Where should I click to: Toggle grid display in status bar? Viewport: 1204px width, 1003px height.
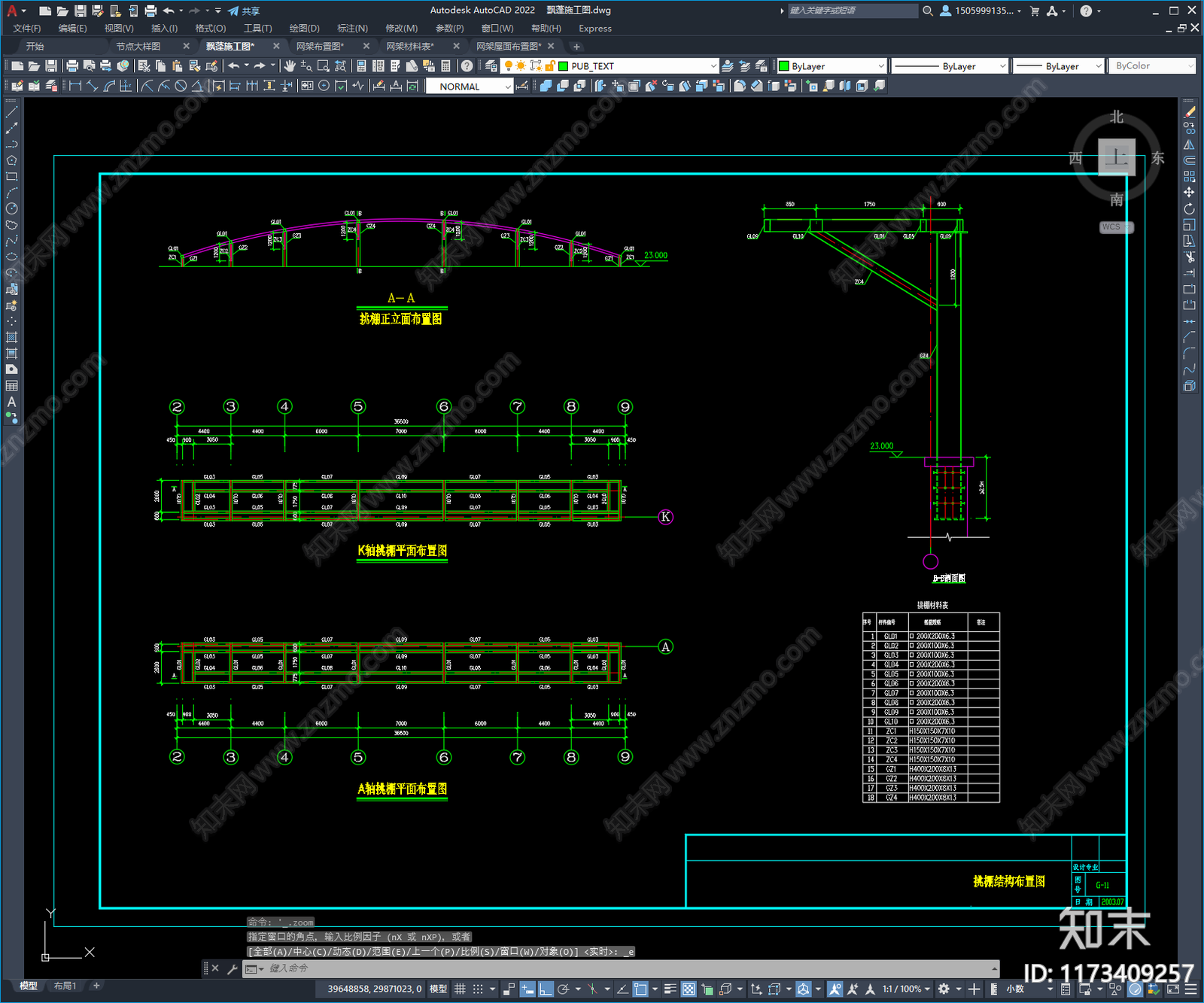coord(460,989)
